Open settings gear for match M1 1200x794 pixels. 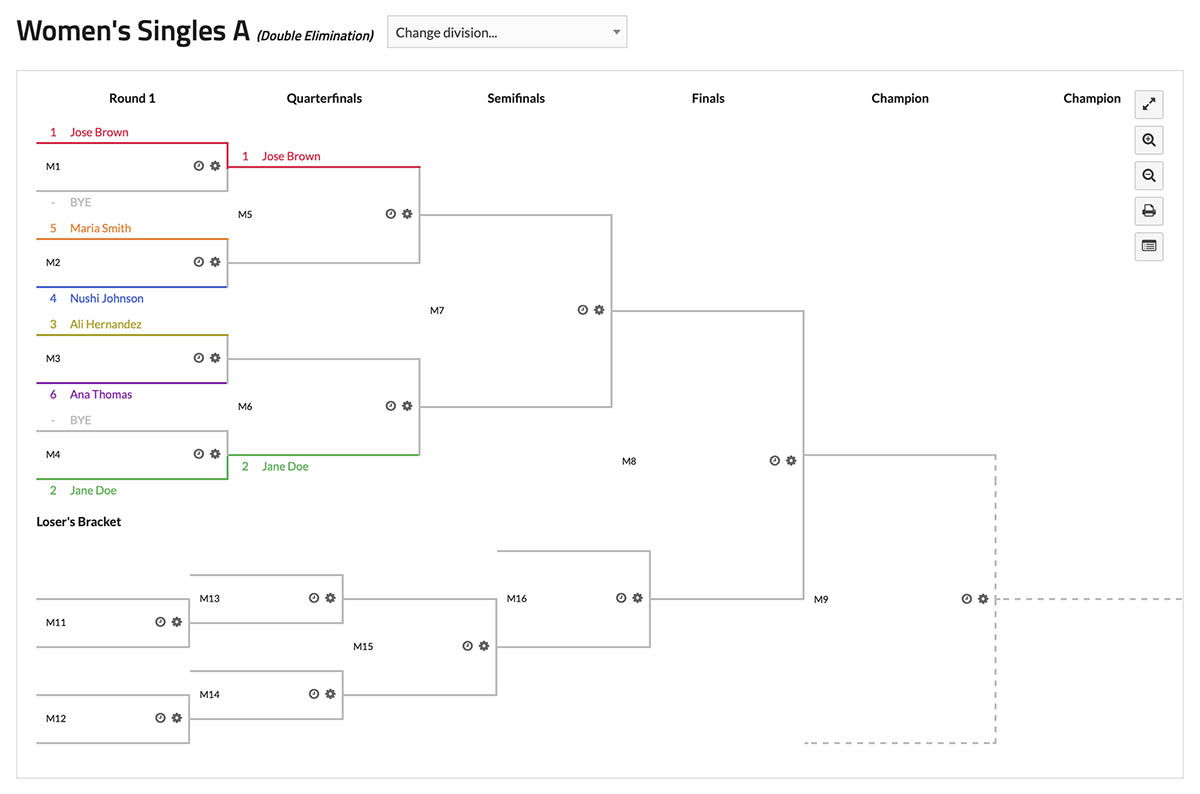[x=215, y=166]
